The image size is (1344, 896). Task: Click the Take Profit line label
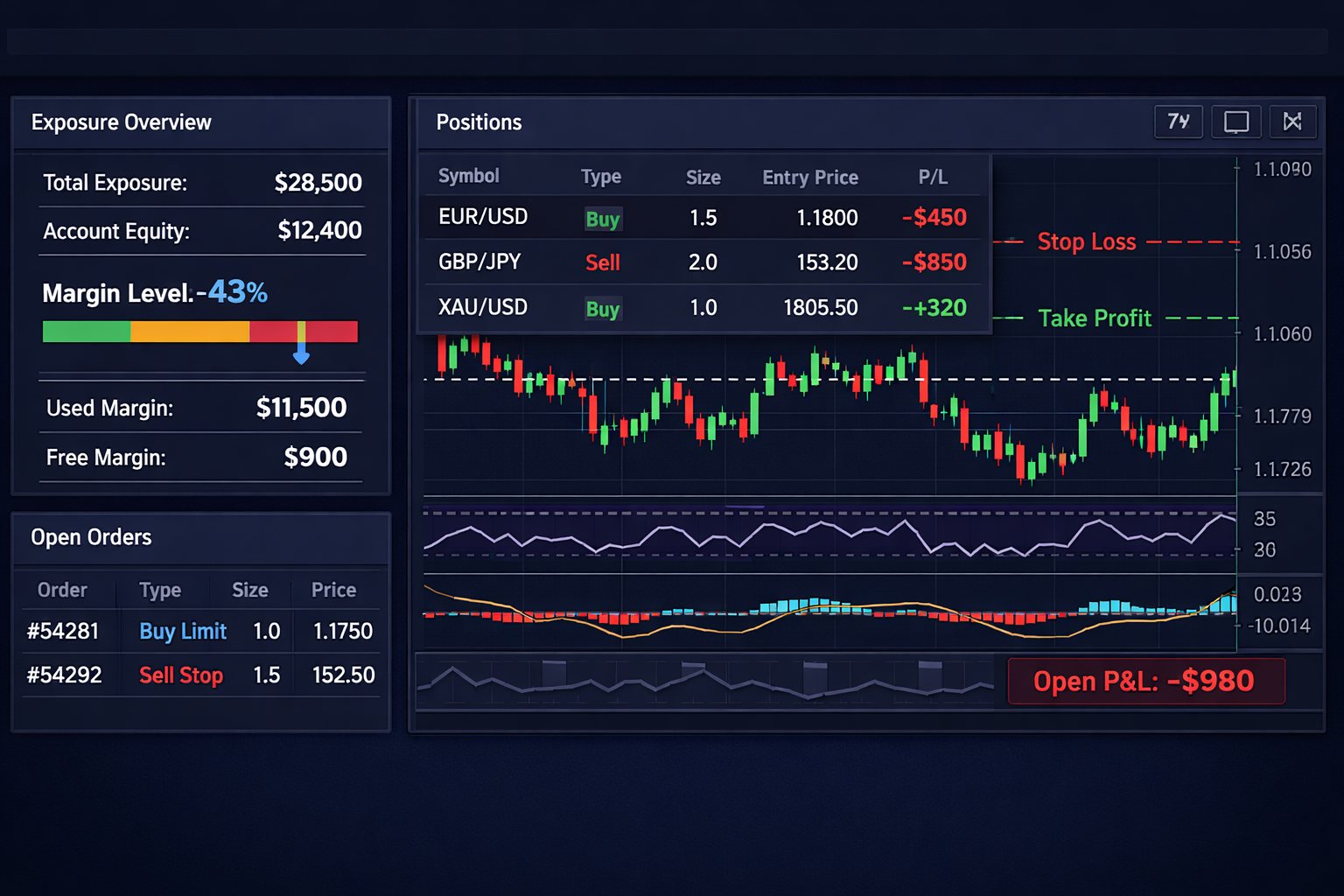pyautogui.click(x=1095, y=318)
